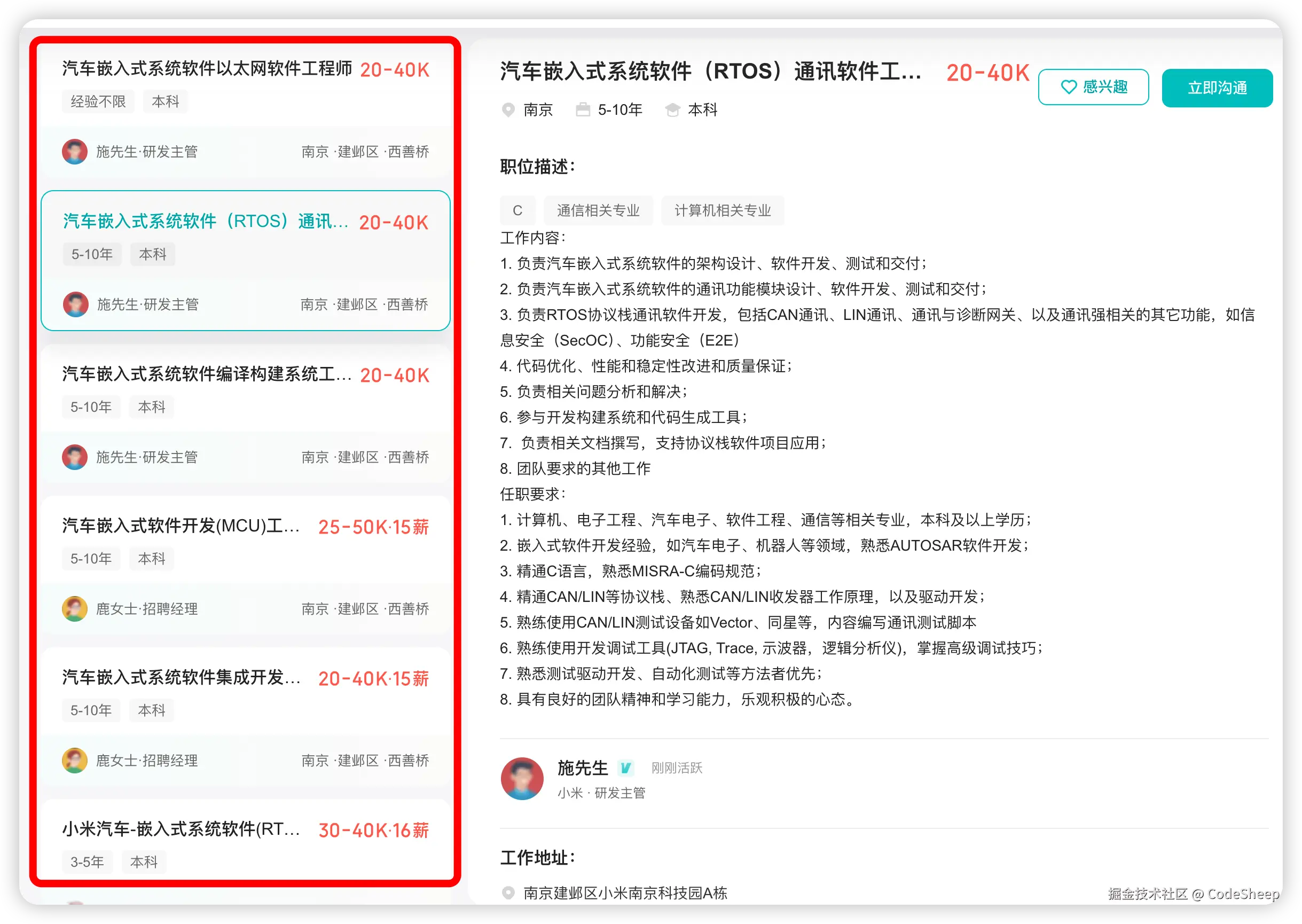Open 汽车嵌入式系统软件集成开发 job listing
This screenshot has height=924, width=1302.
(181, 678)
